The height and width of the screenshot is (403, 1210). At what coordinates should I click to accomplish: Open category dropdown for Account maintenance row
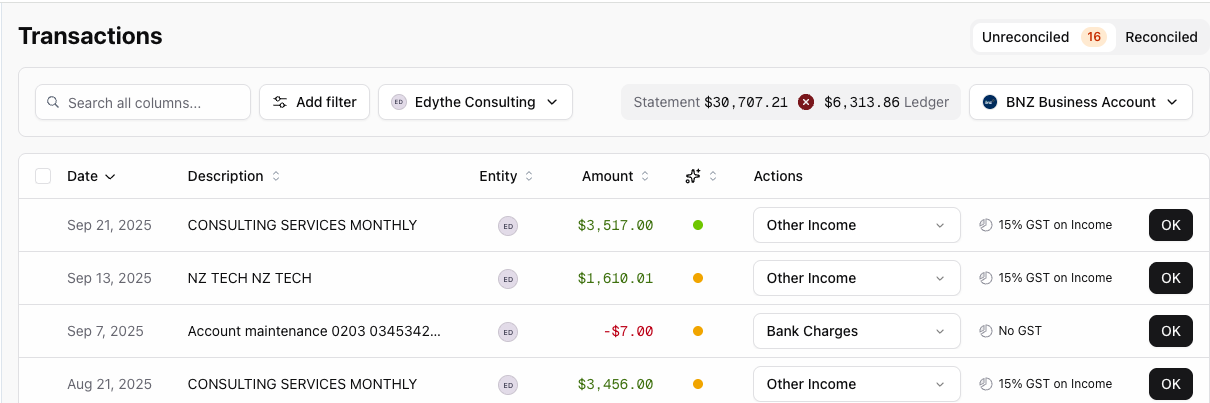pos(856,331)
